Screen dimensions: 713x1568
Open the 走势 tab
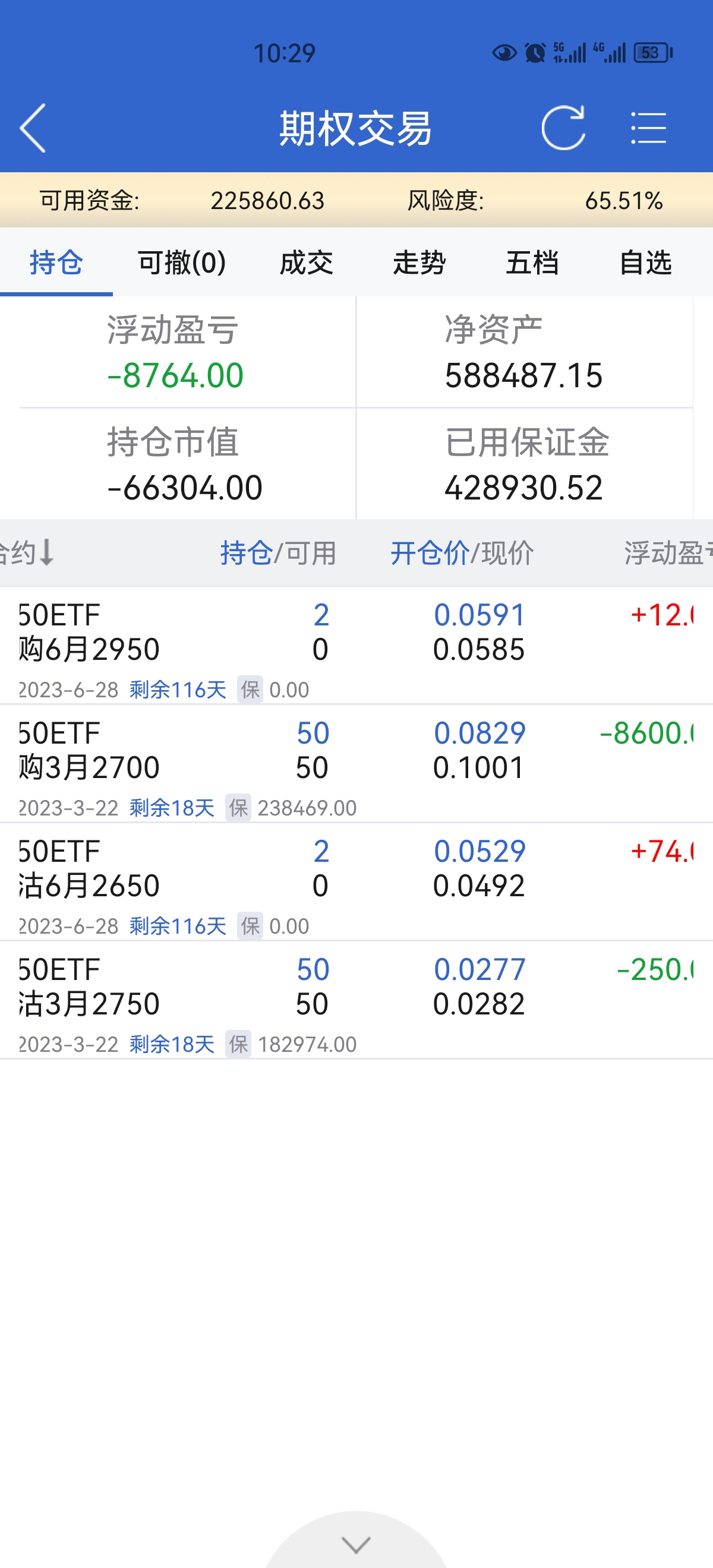tap(419, 263)
